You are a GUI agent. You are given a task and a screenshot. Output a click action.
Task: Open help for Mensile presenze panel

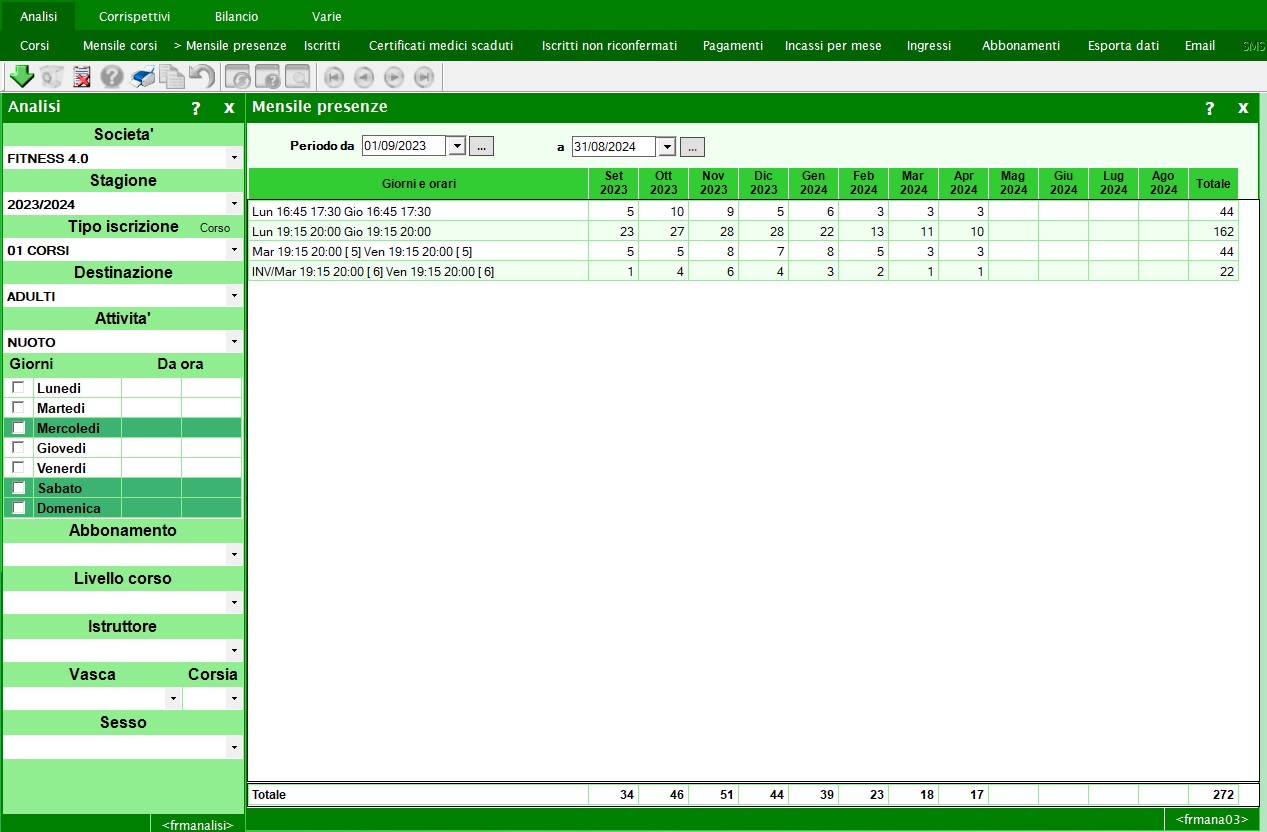pyautogui.click(x=1210, y=108)
